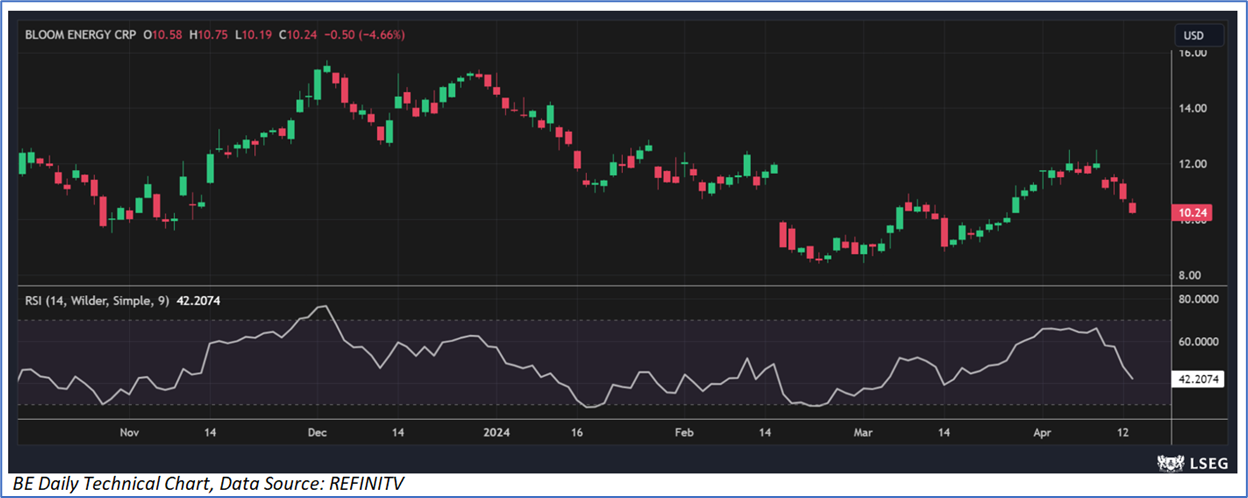Click the Mar date axis label

pos(862,432)
